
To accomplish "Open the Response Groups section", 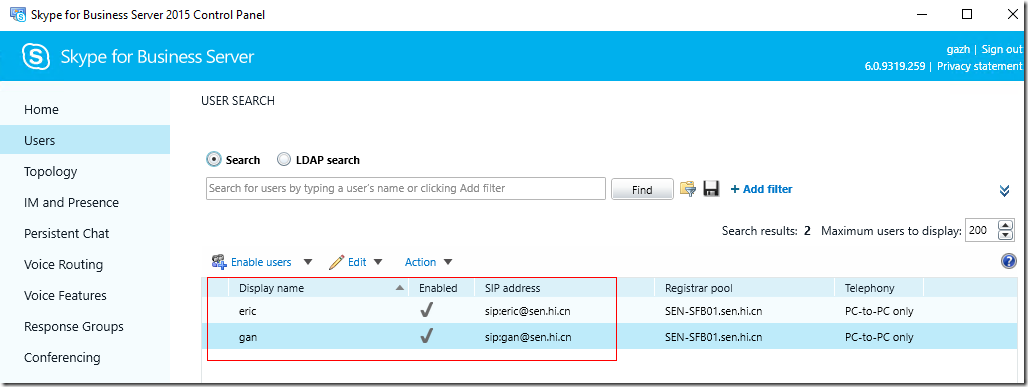I will click(74, 326).
